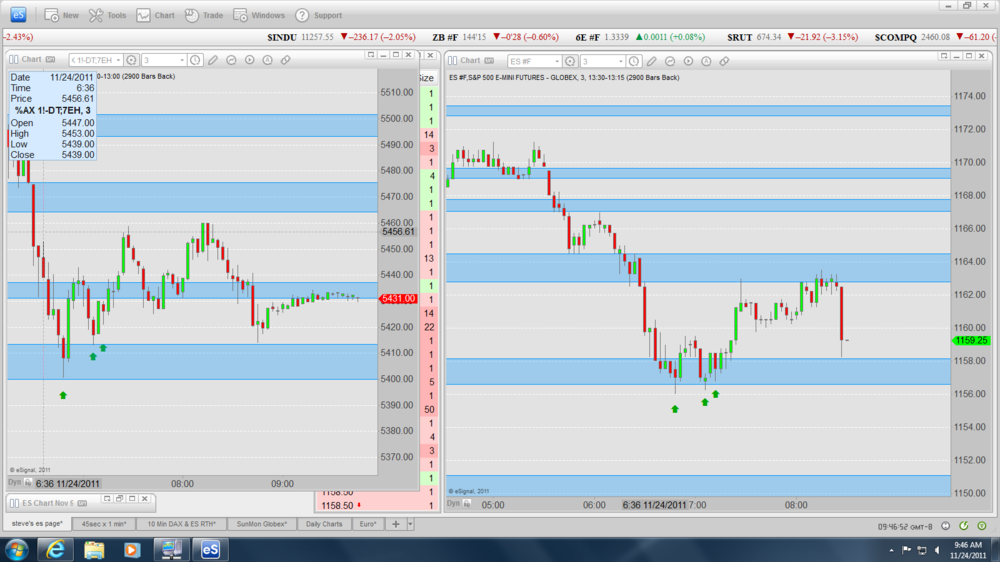Toggle Dyn scaling in ES #F chart
The height and width of the screenshot is (562, 1000).
pyautogui.click(x=453, y=503)
